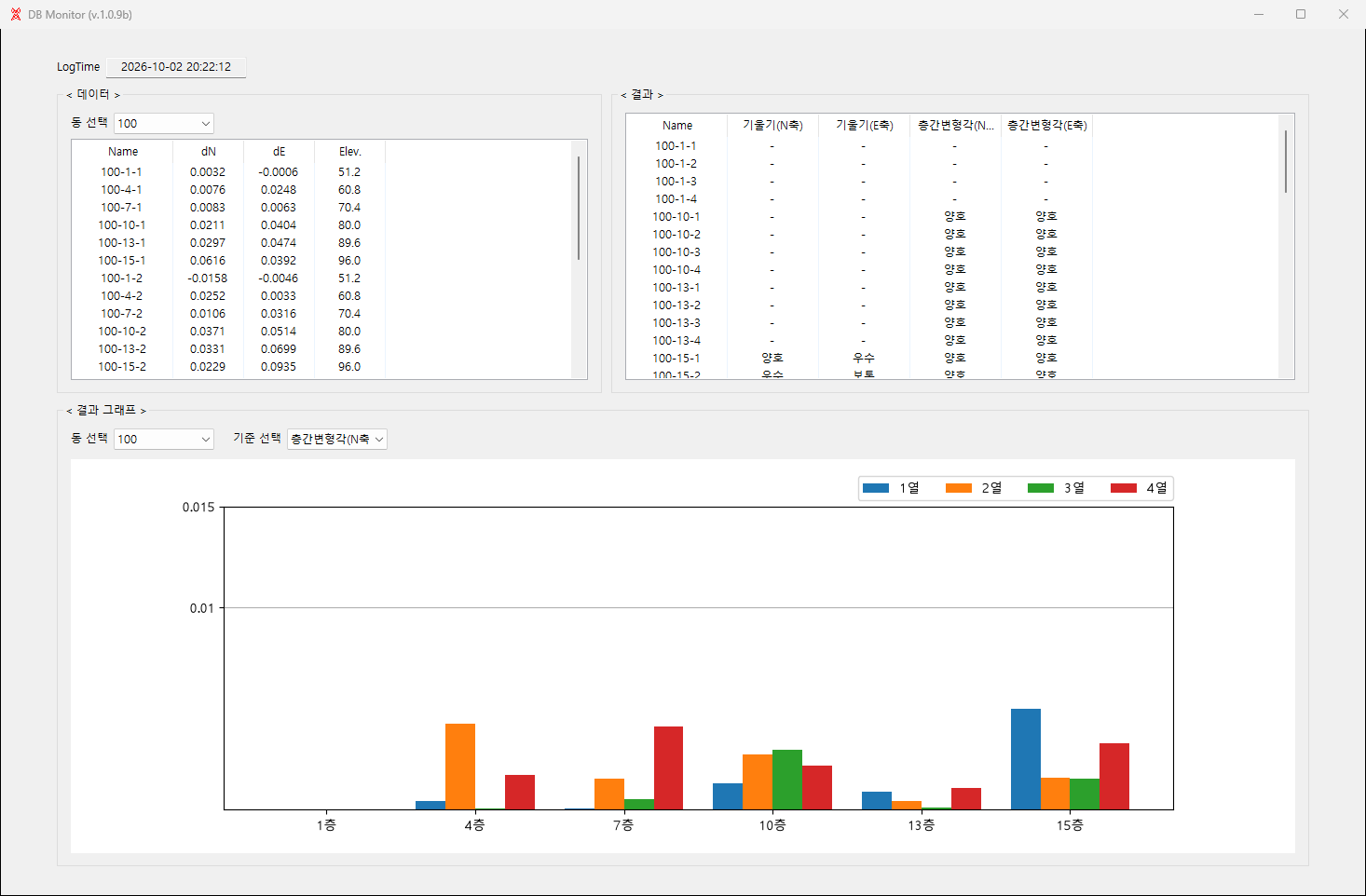Click the orange bar at 4층

460,767
